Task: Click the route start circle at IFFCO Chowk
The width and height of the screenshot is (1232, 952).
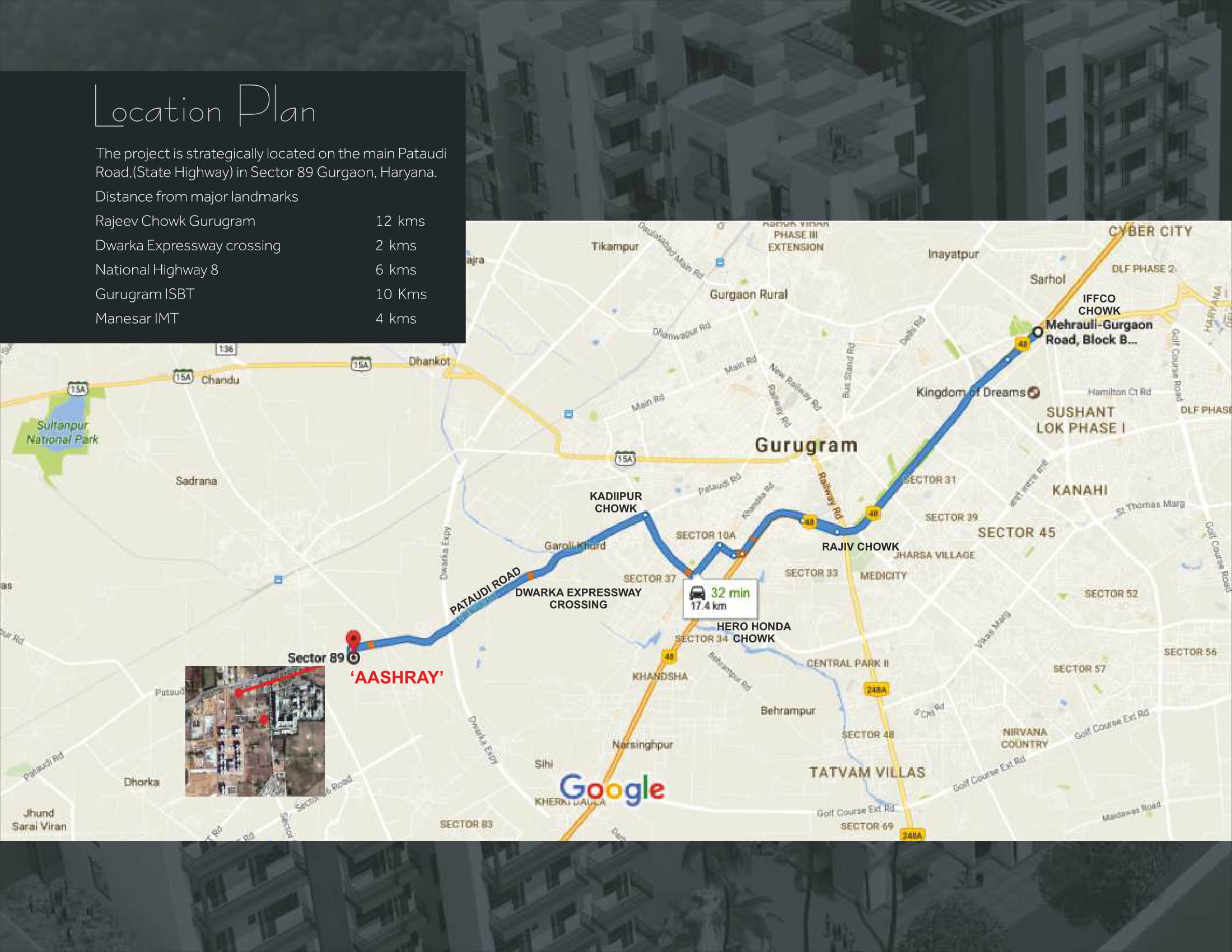Action: [x=1037, y=332]
